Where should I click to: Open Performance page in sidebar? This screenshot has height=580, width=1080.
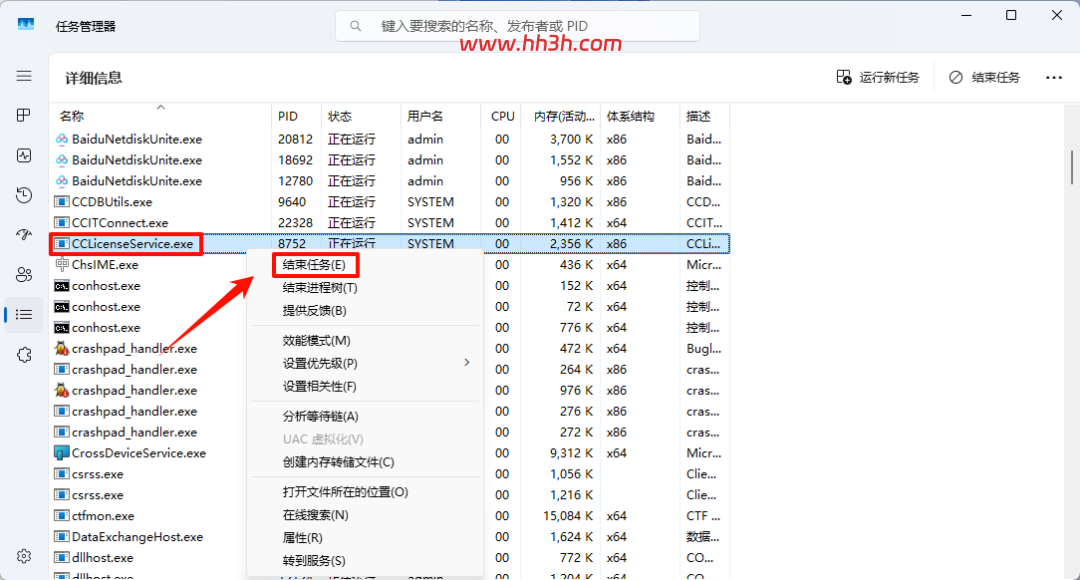tap(24, 155)
